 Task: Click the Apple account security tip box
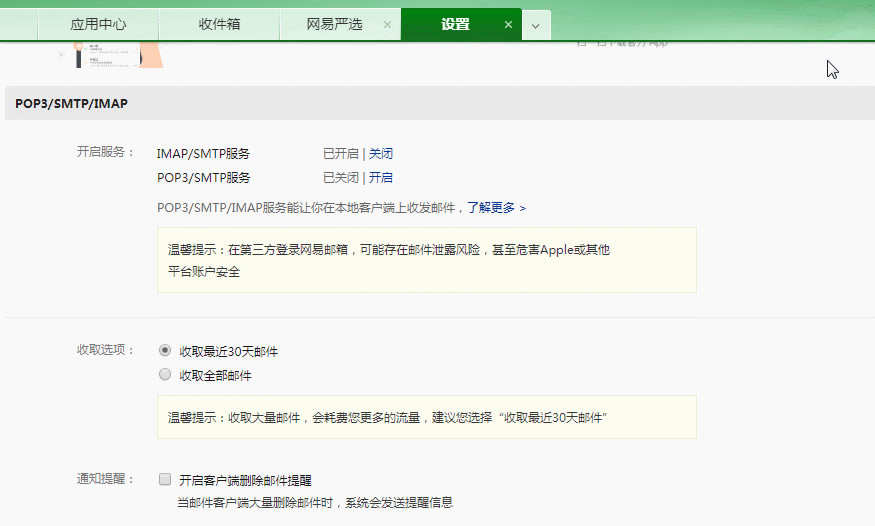[x=426, y=260]
